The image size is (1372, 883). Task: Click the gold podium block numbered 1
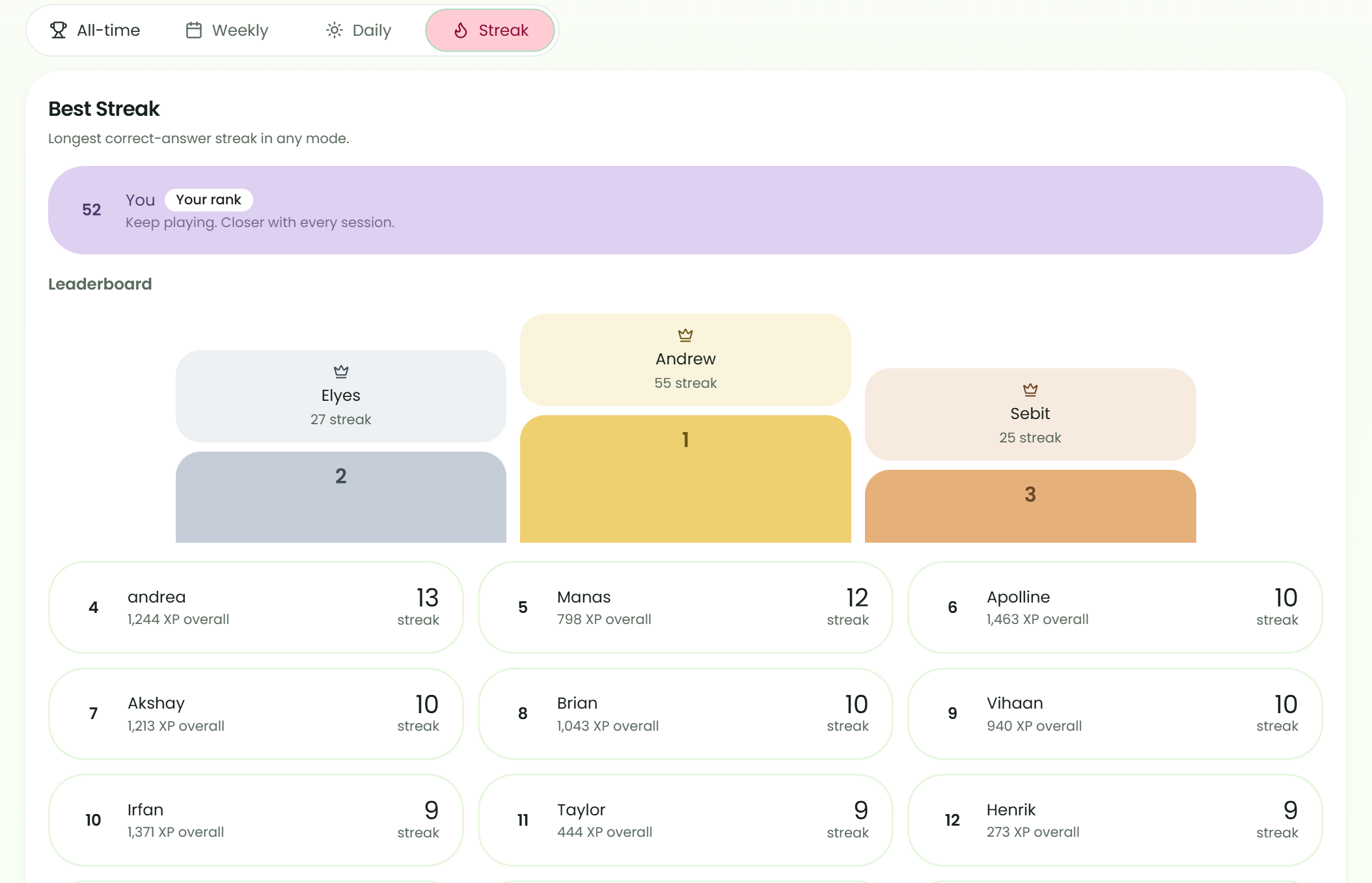pos(685,478)
